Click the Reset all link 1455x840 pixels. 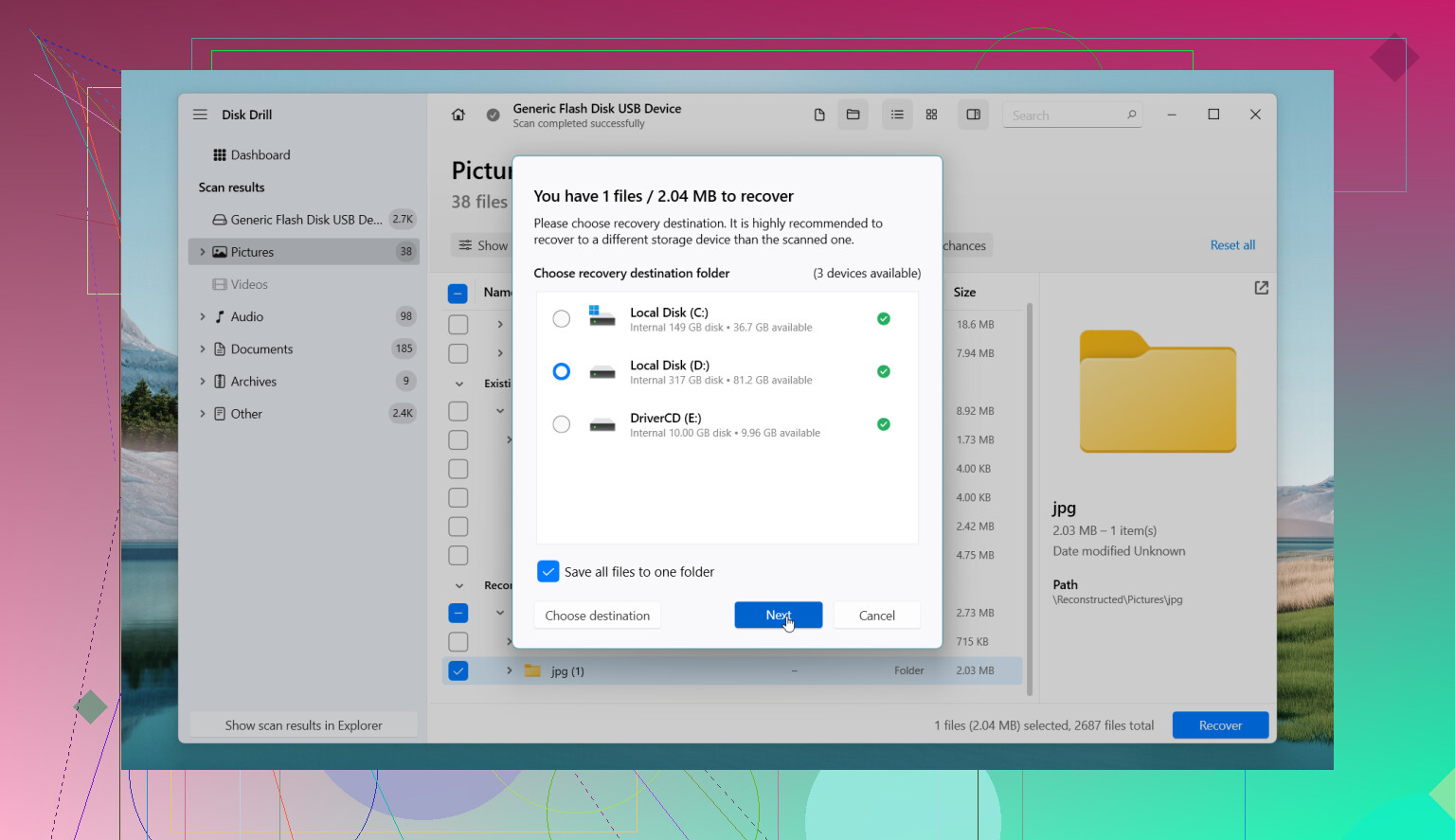point(1232,245)
